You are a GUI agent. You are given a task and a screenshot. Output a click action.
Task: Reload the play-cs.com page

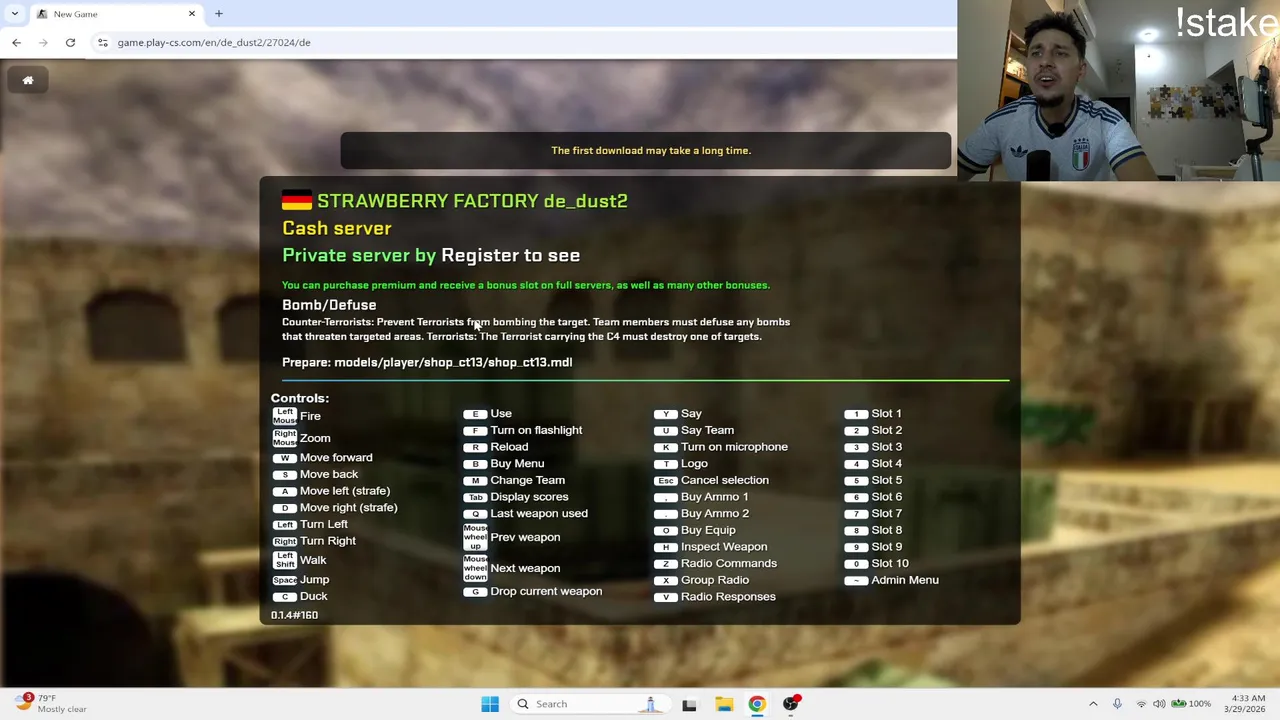[70, 42]
